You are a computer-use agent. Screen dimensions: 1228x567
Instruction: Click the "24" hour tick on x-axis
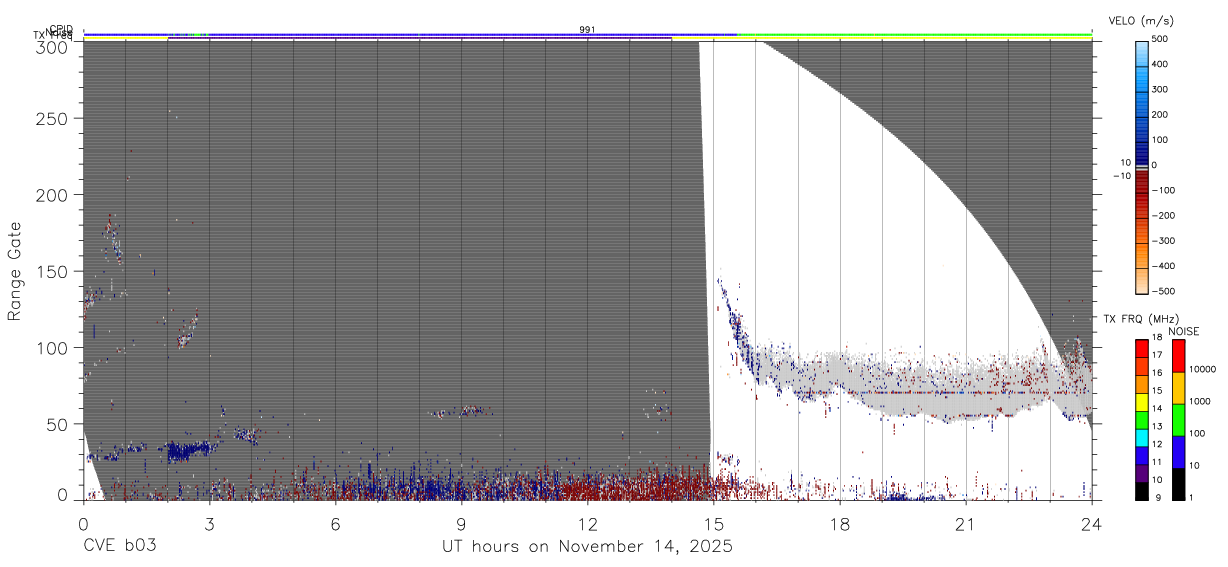[x=1092, y=523]
